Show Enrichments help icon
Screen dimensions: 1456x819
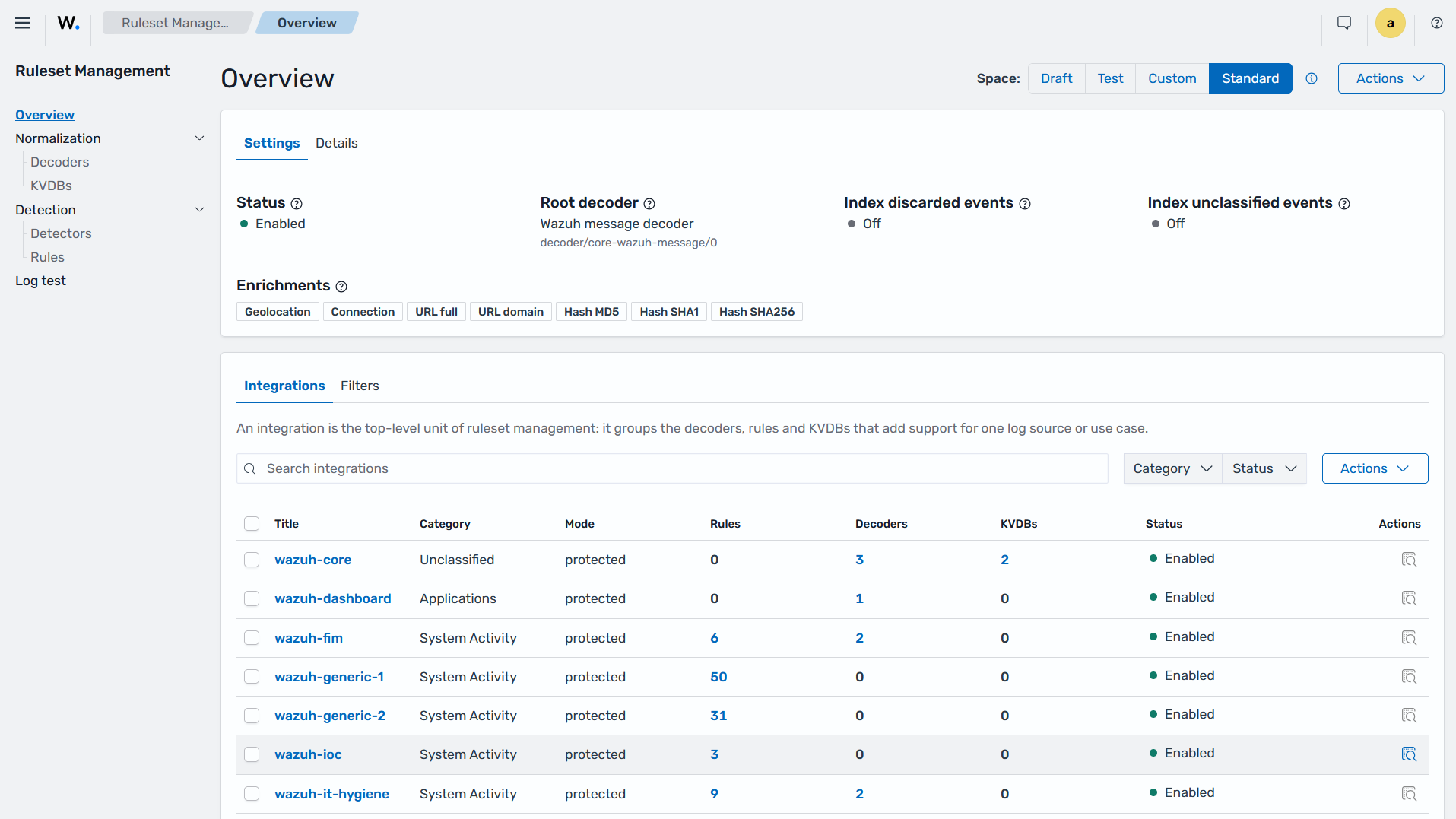click(x=341, y=287)
